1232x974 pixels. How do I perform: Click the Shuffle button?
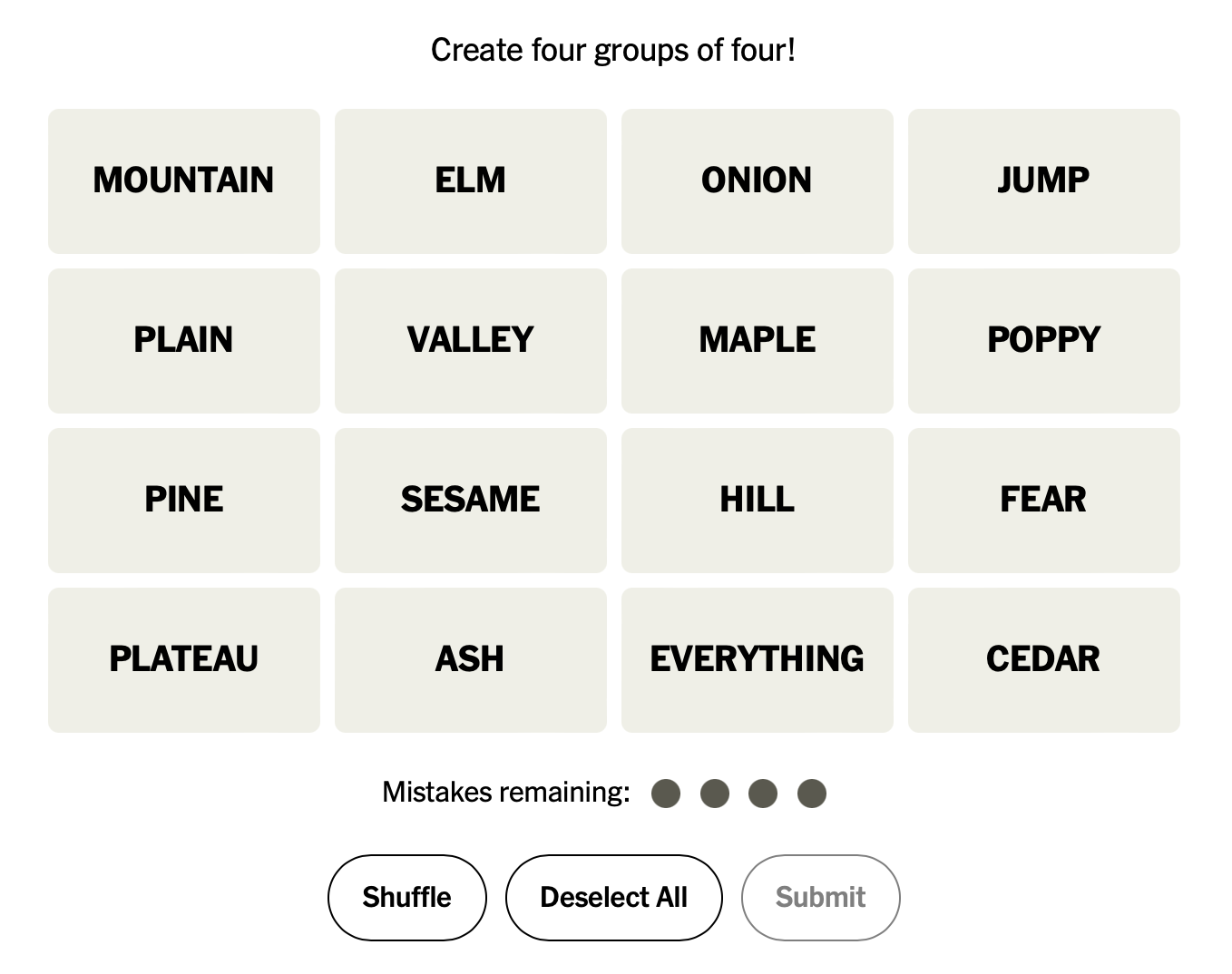tap(406, 897)
